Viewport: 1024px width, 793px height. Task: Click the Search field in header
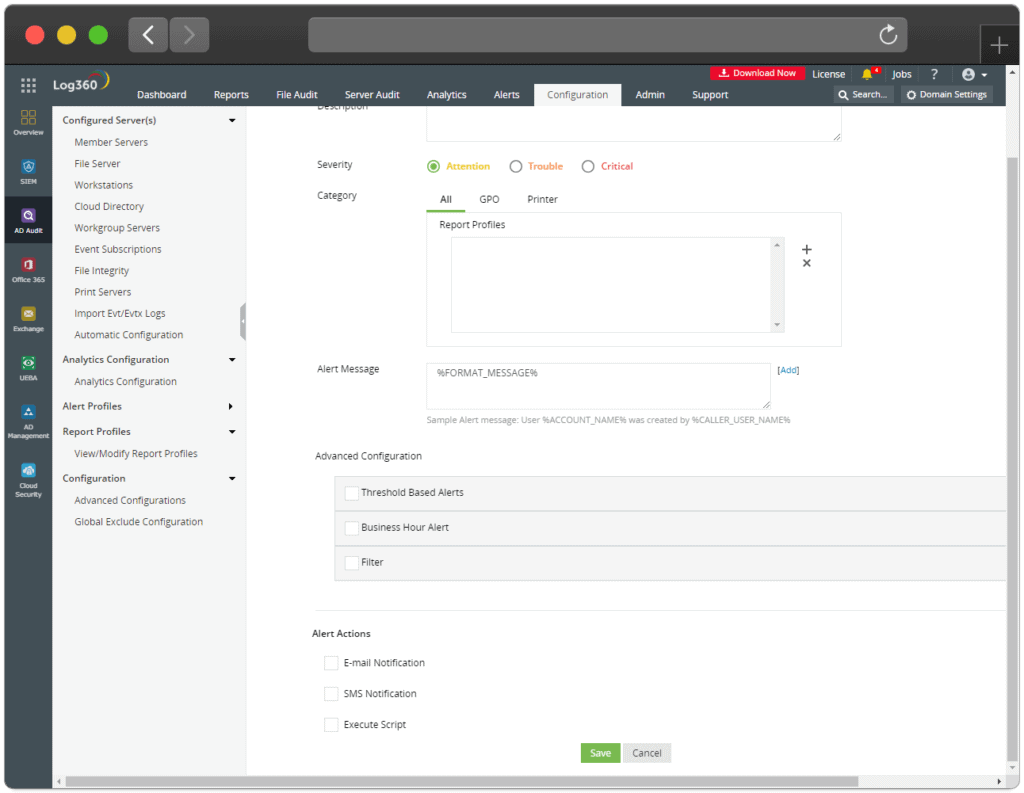coord(863,95)
